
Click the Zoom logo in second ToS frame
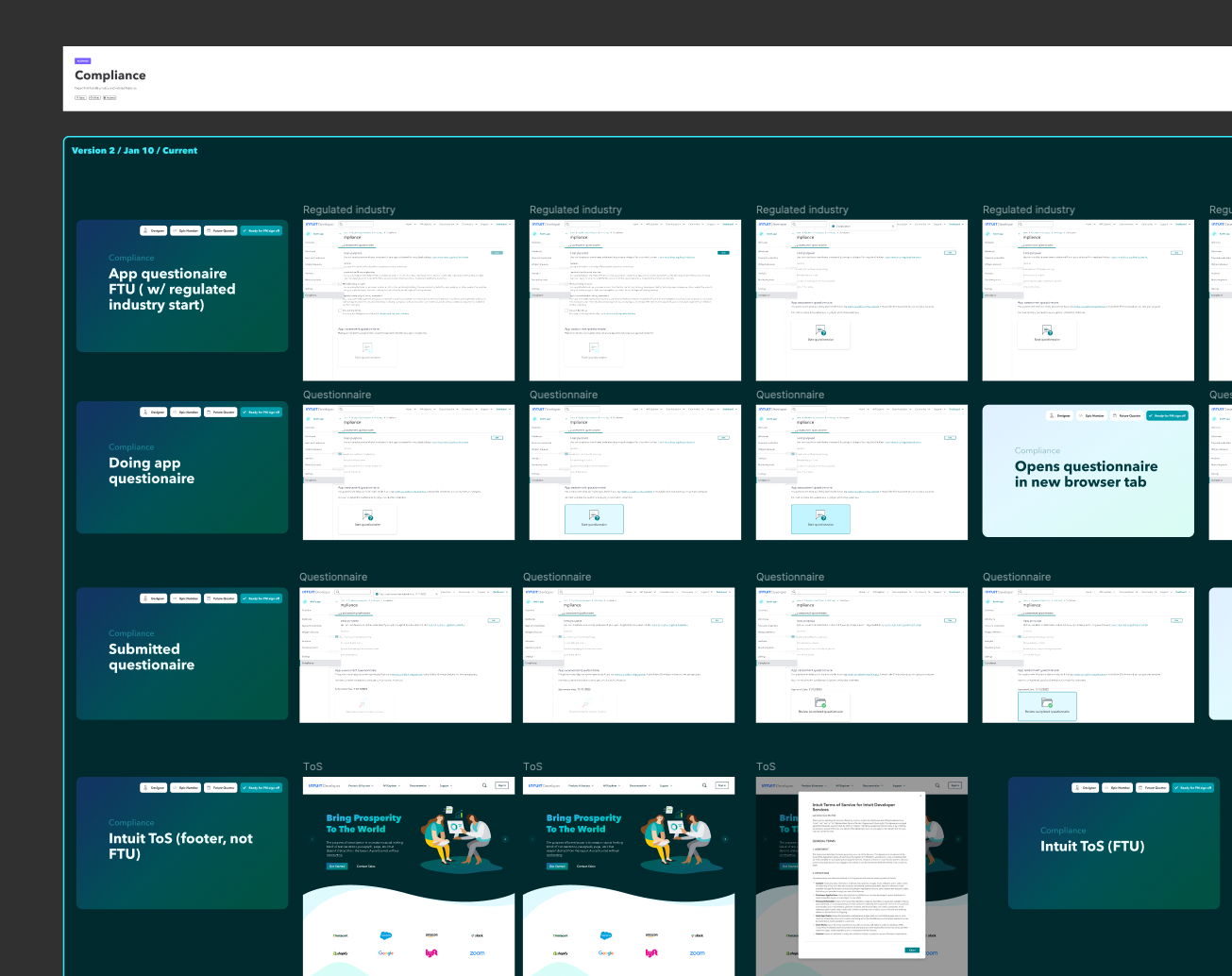tap(697, 953)
